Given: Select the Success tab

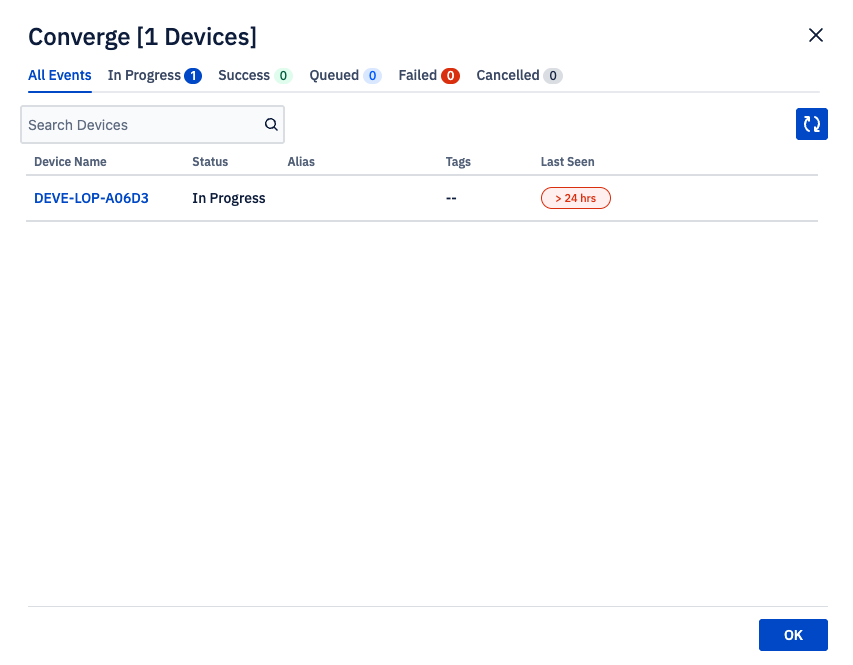Looking at the screenshot, I should point(254,76).
